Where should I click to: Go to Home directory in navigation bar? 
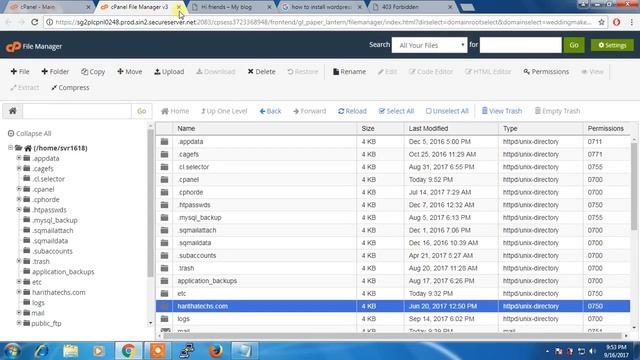click(175, 111)
